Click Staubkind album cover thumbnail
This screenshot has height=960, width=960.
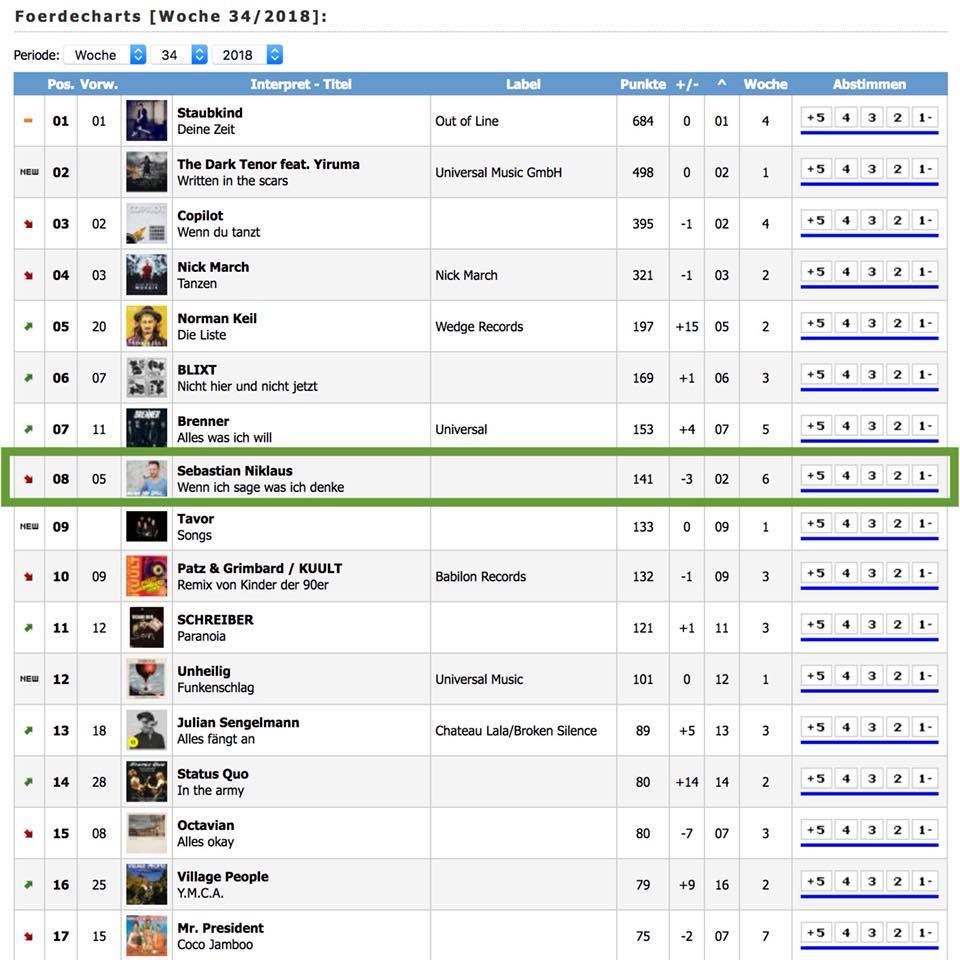pyautogui.click(x=146, y=121)
